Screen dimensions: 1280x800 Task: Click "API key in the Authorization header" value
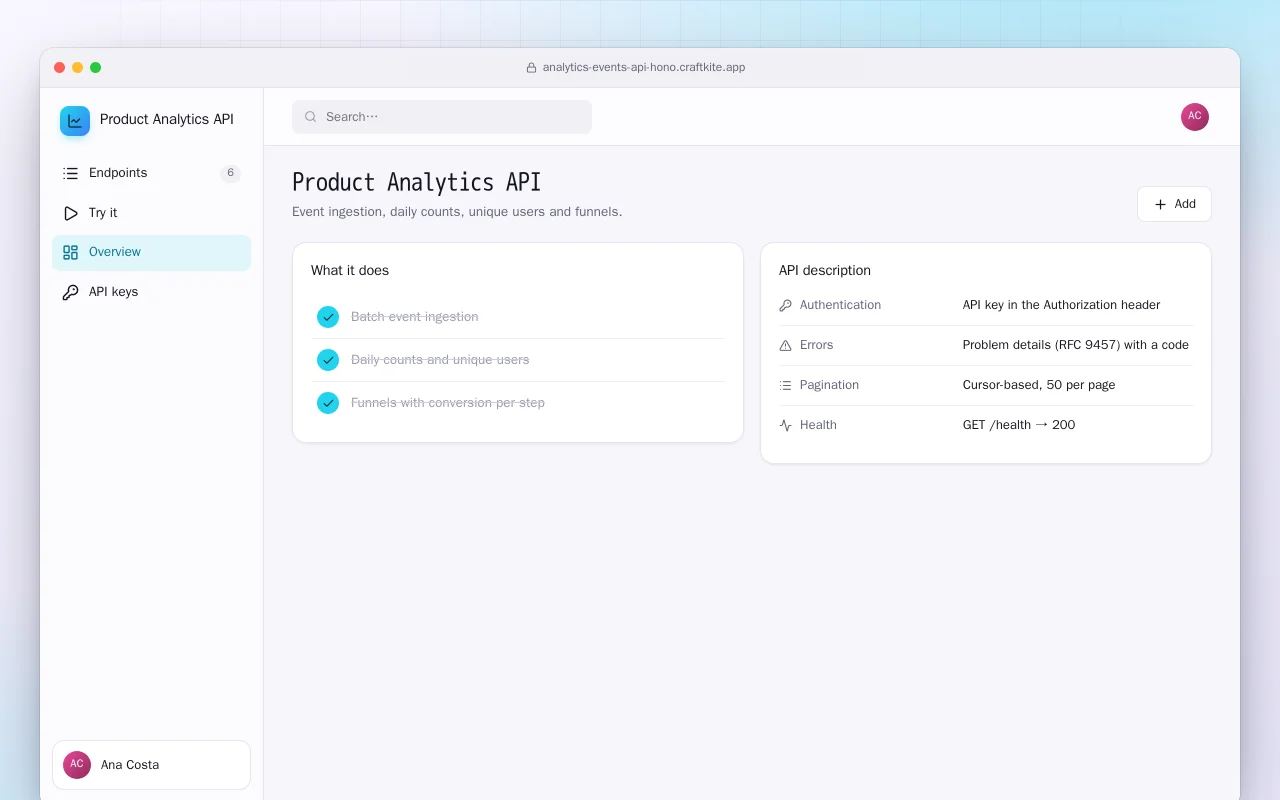click(x=1061, y=305)
